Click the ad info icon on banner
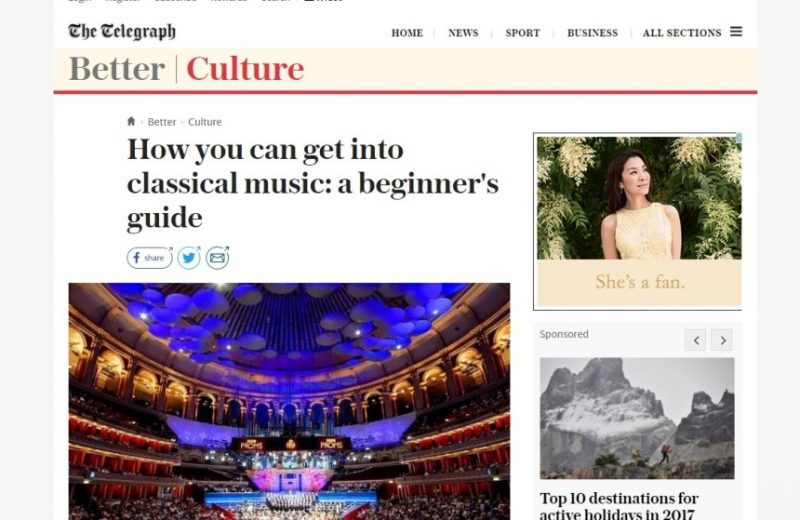Screen dimensions: 800x520 tap(739, 137)
